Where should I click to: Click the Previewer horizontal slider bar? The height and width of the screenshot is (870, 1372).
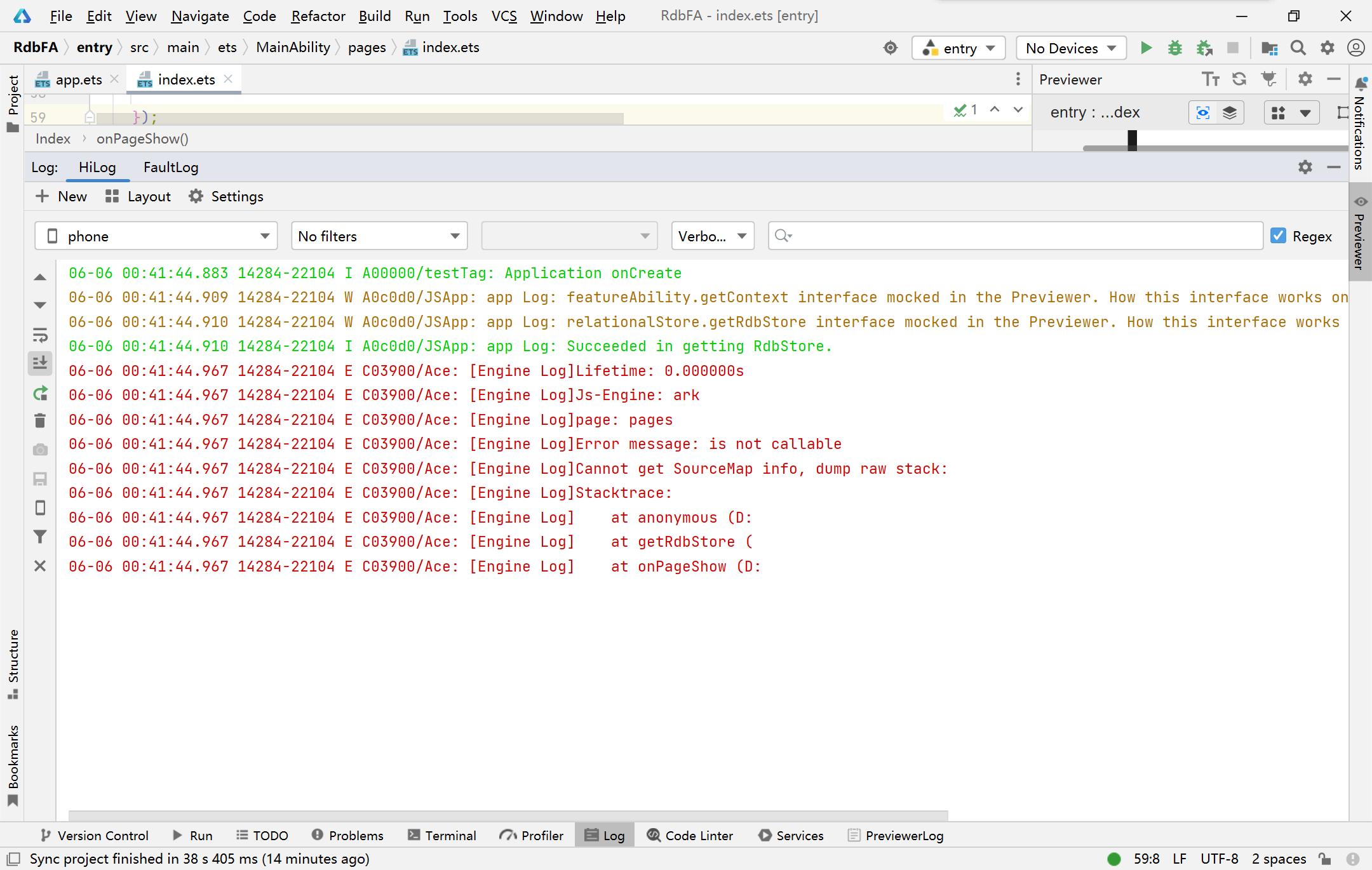pyautogui.click(x=1215, y=147)
